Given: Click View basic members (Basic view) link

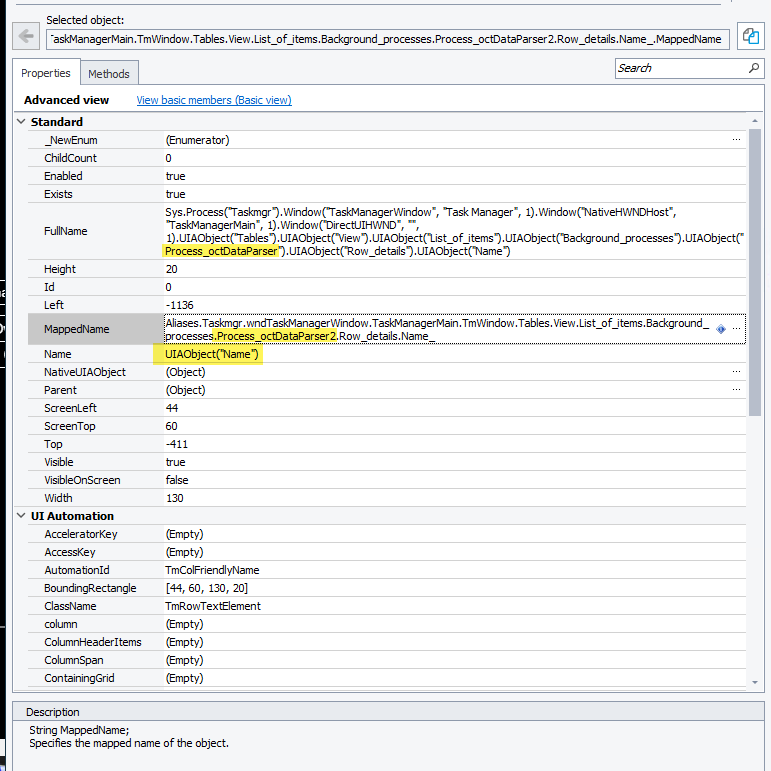Looking at the screenshot, I should tap(214, 100).
